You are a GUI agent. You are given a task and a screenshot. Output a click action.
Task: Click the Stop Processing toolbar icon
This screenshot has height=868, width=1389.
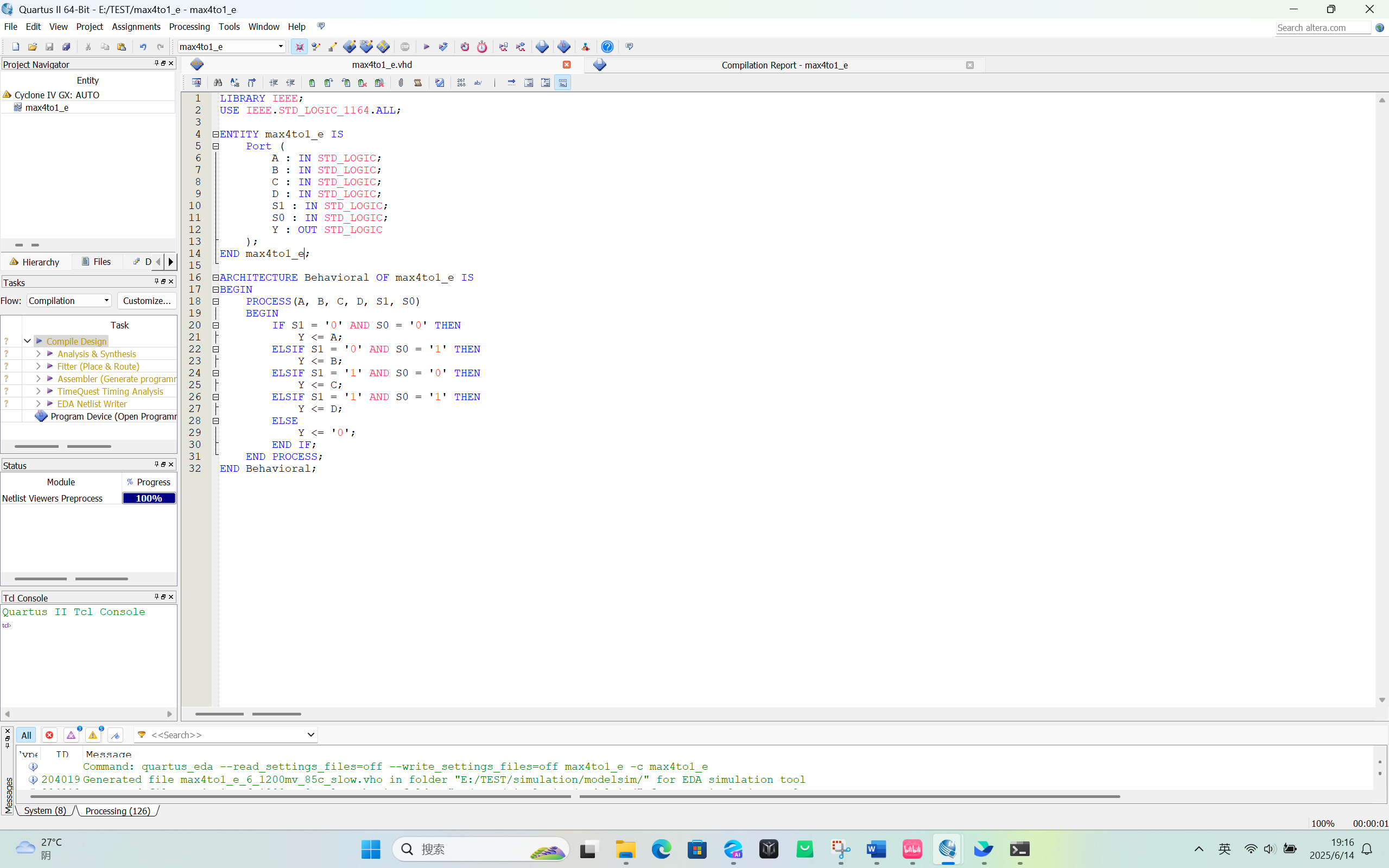[x=405, y=47]
